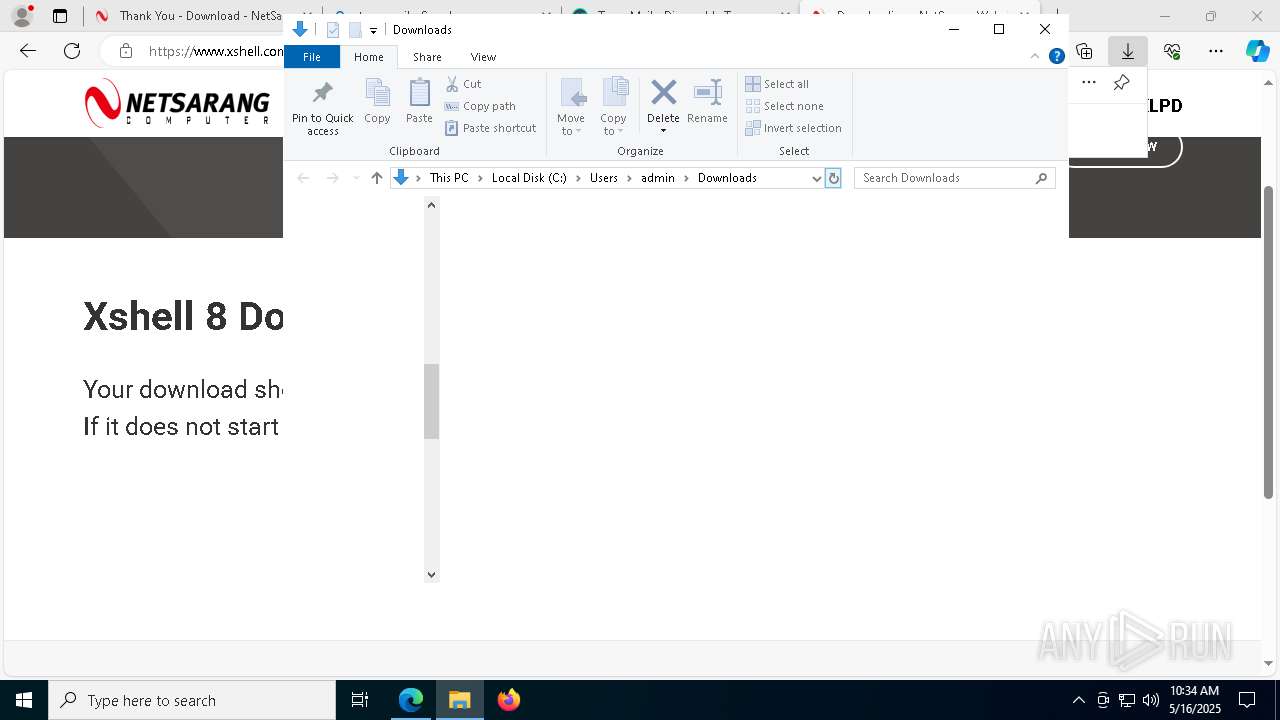Click New folder icon in Quick Access Toolbar
Viewport: 1280px width, 720px height.
354,30
